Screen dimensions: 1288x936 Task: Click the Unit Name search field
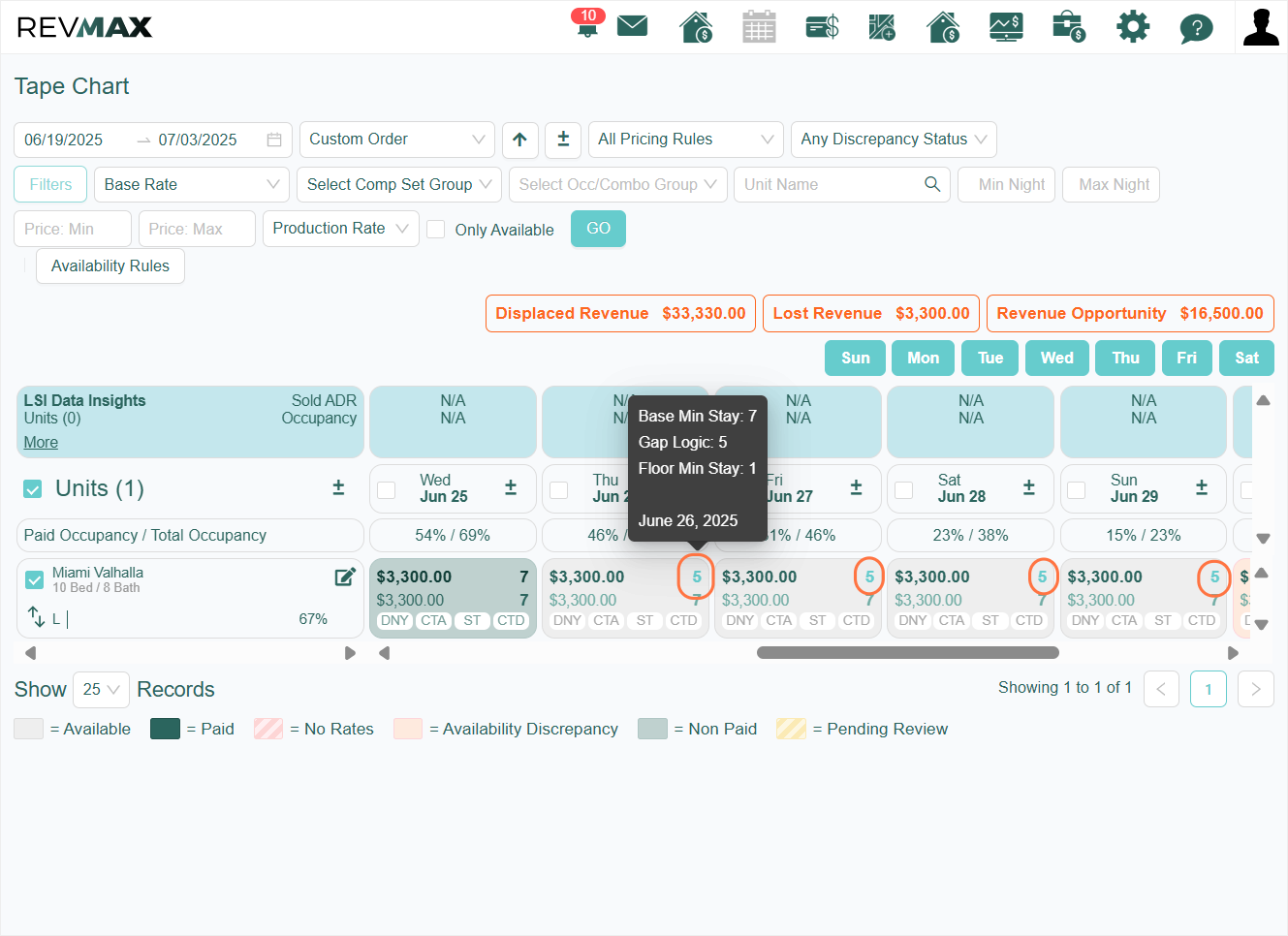[x=840, y=184]
